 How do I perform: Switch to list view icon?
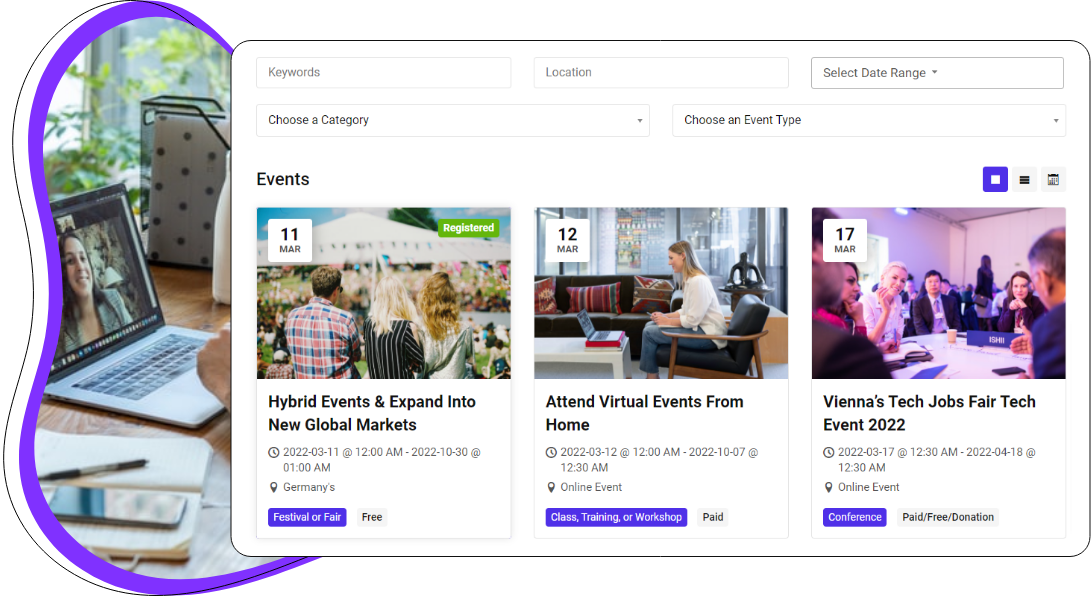click(x=1024, y=179)
